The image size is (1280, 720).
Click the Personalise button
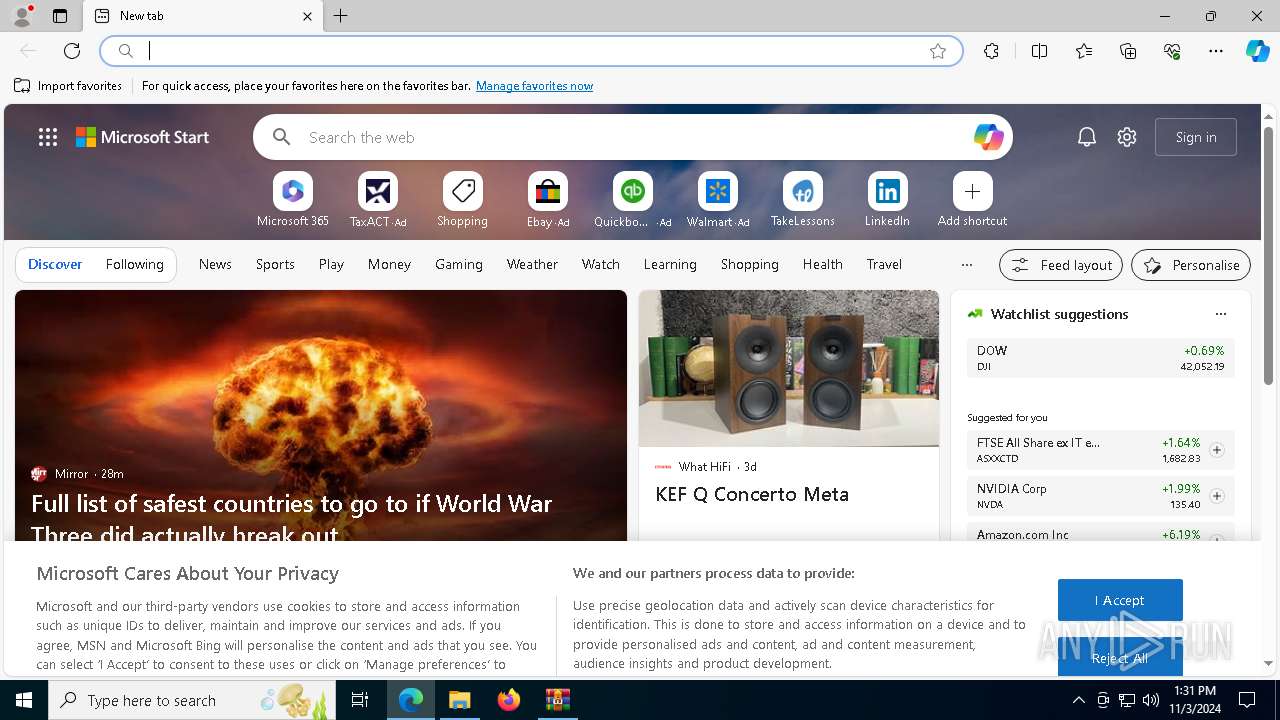1191,265
